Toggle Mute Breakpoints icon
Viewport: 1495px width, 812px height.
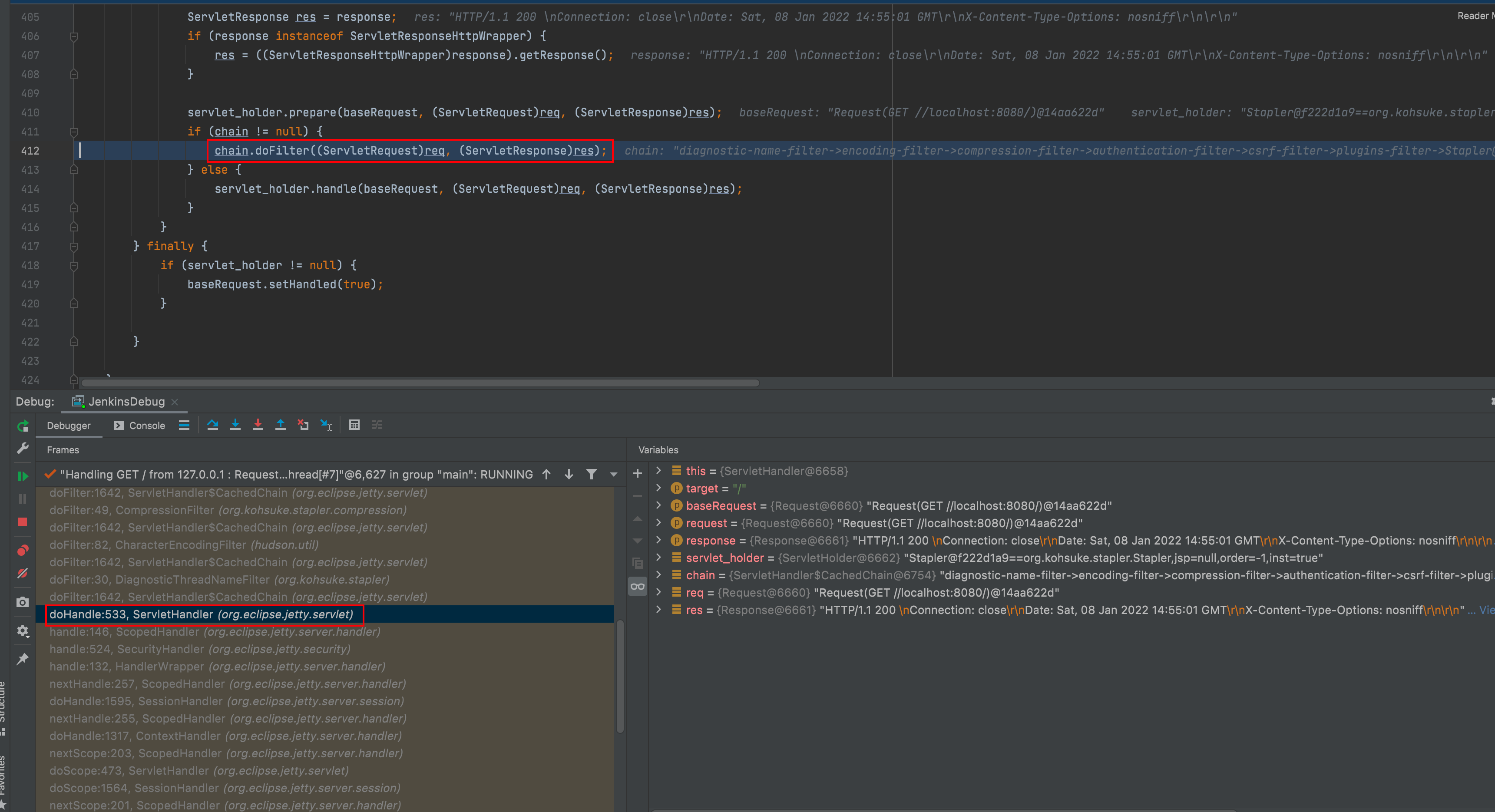click(x=23, y=573)
